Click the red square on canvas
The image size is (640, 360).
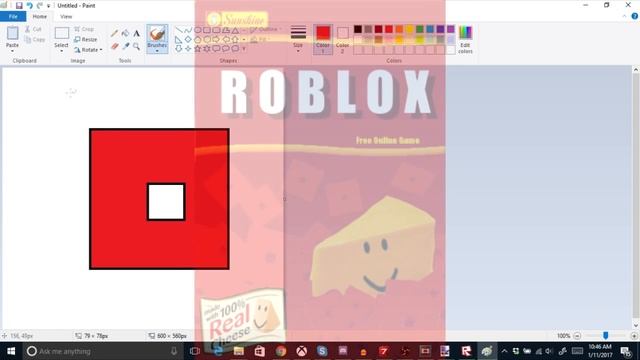(159, 199)
